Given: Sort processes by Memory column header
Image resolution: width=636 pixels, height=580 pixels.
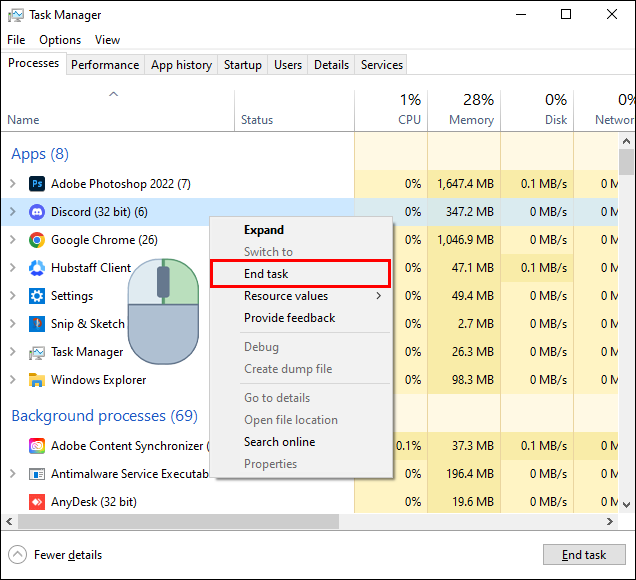Looking at the screenshot, I should (x=464, y=110).
